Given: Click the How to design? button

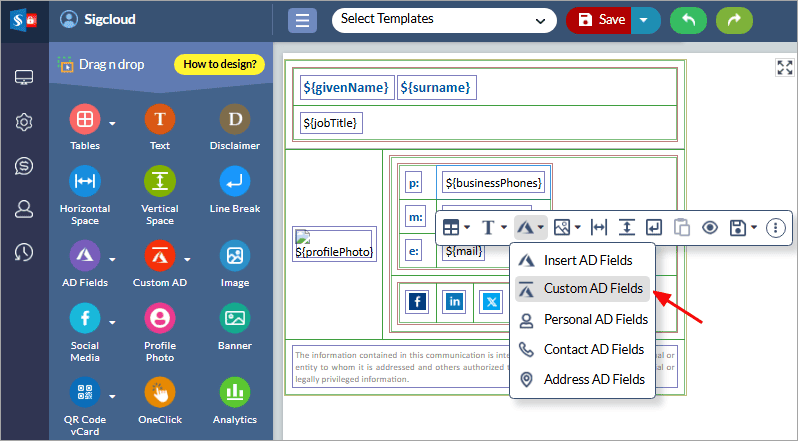Looking at the screenshot, I should pos(220,65).
